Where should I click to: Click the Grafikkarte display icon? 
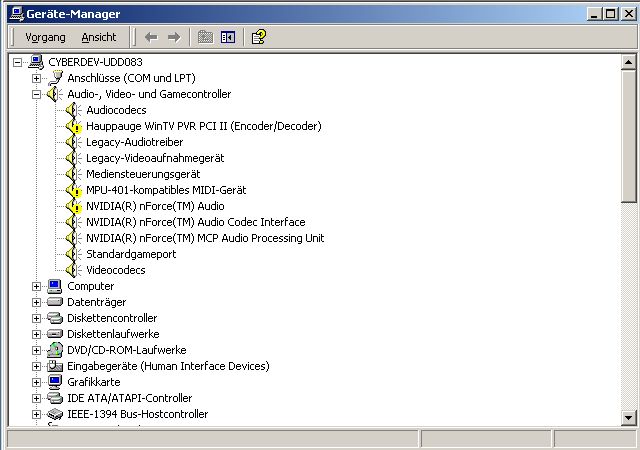coord(55,382)
